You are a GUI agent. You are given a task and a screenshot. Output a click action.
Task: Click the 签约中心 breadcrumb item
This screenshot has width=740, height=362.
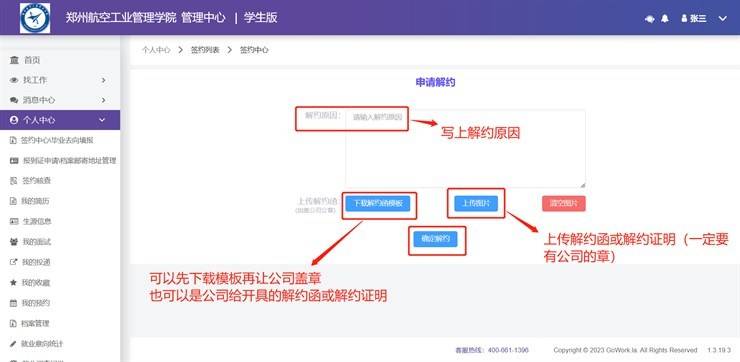[254, 50]
